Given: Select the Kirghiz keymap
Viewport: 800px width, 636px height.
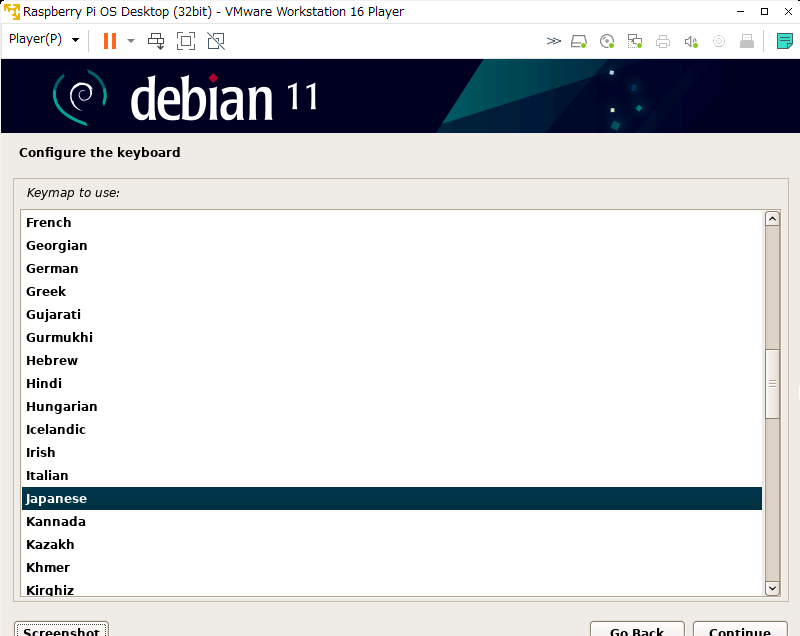Looking at the screenshot, I should coord(392,589).
